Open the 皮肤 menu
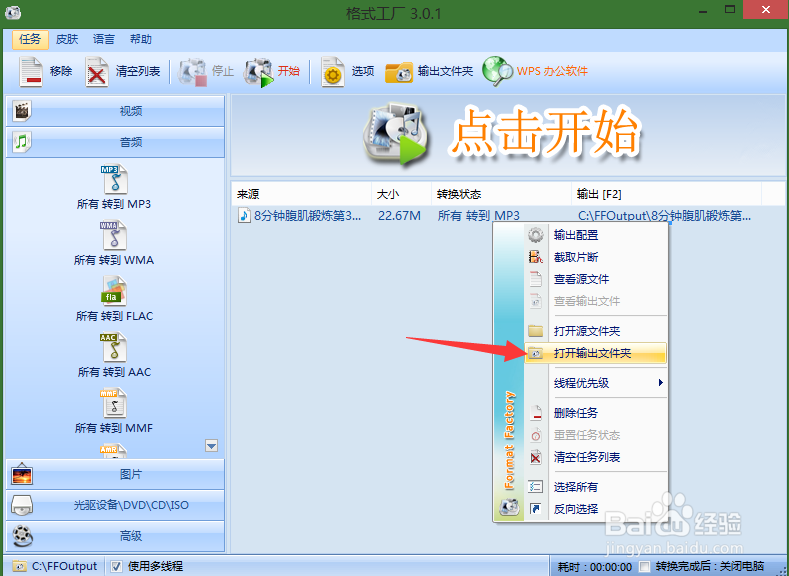The width and height of the screenshot is (789, 576). click(67, 39)
